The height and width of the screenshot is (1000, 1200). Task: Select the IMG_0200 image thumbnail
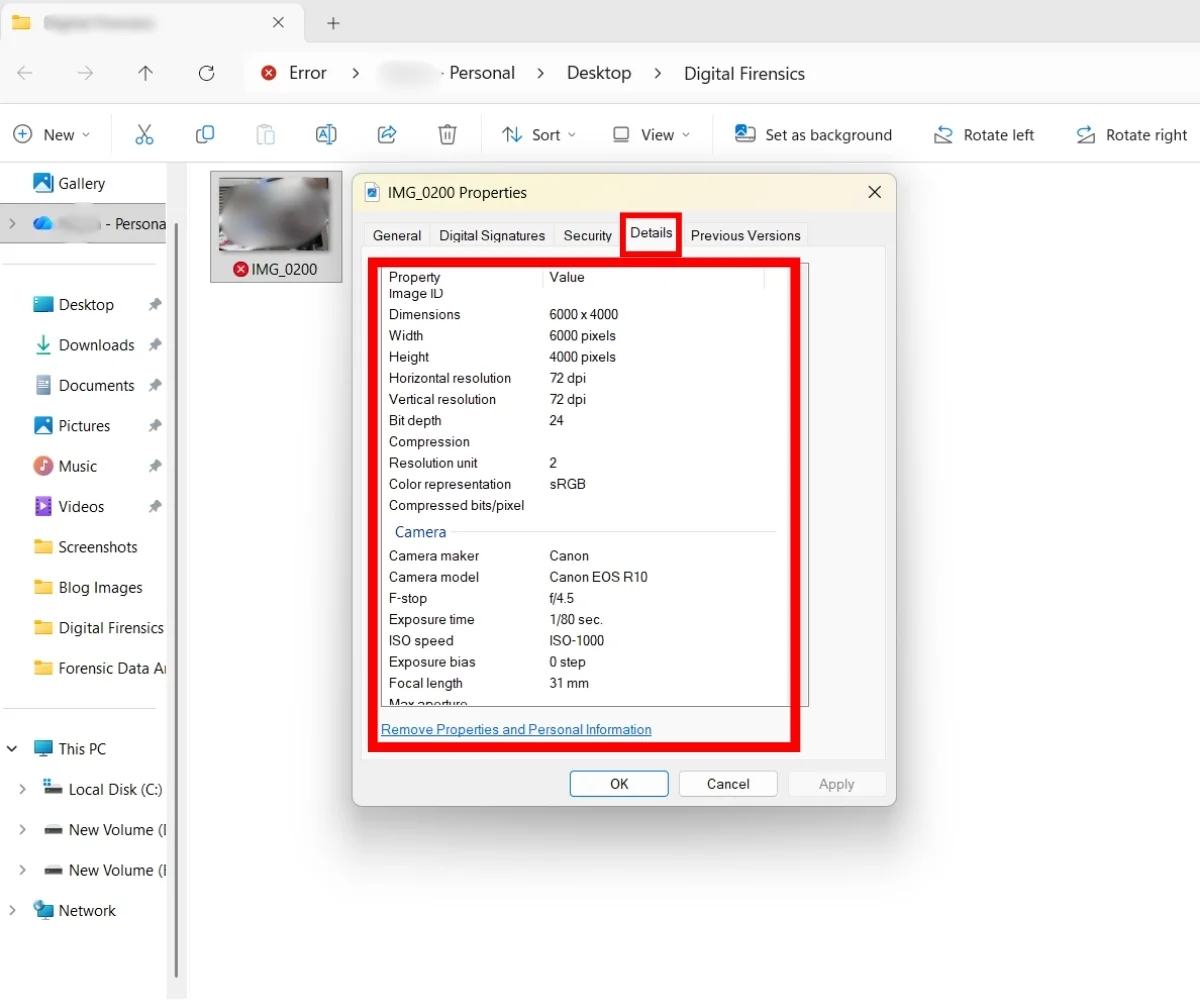click(x=275, y=226)
